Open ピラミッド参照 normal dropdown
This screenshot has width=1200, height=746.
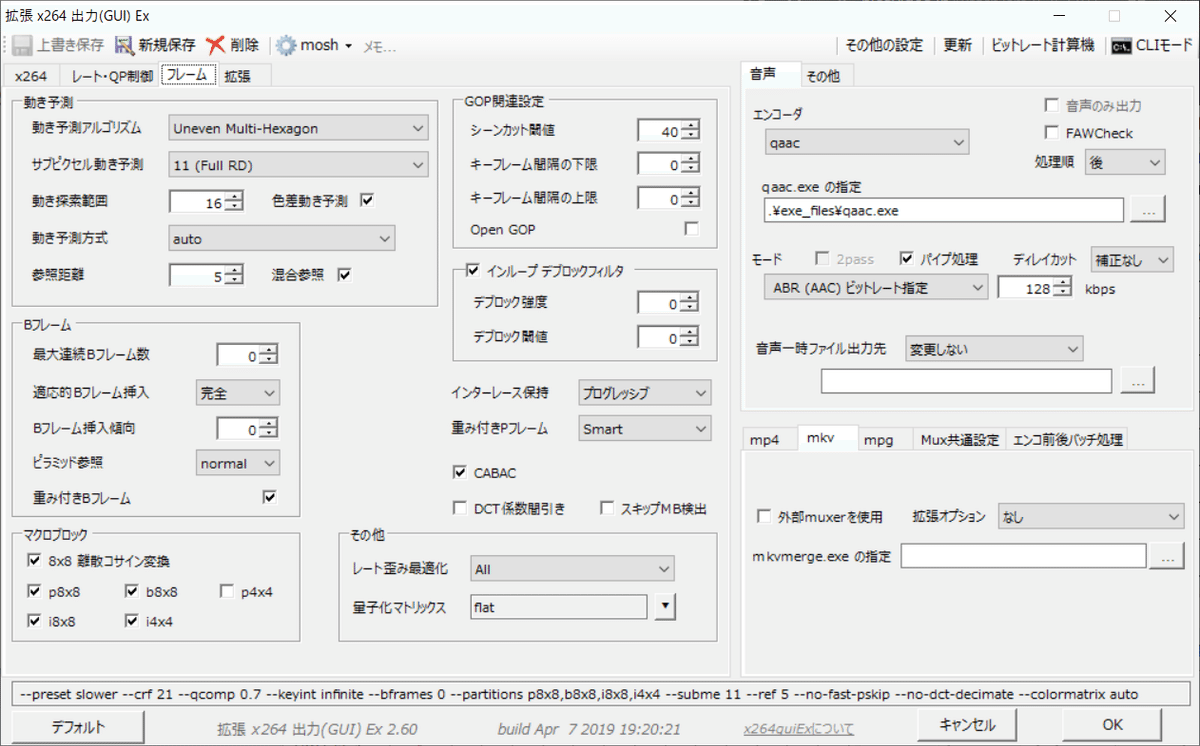[x=237, y=463]
